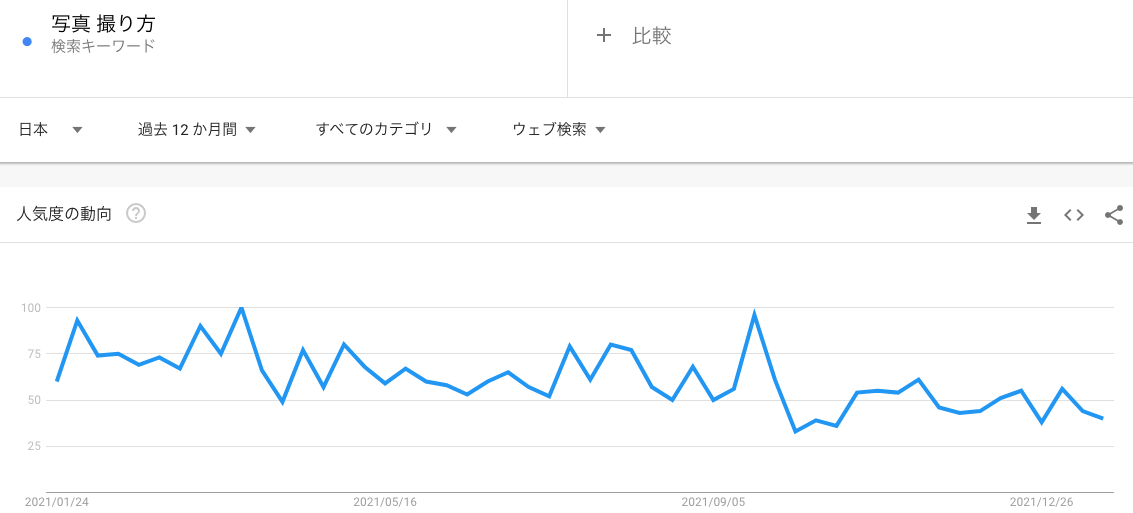The image size is (1133, 513).
Task: Select the 写真 撮り方 search term
Action: point(103,24)
